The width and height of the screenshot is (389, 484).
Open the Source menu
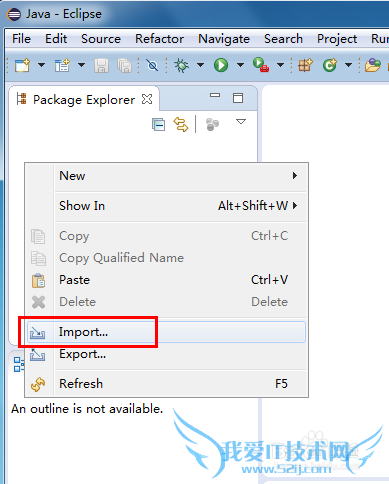tap(101, 39)
